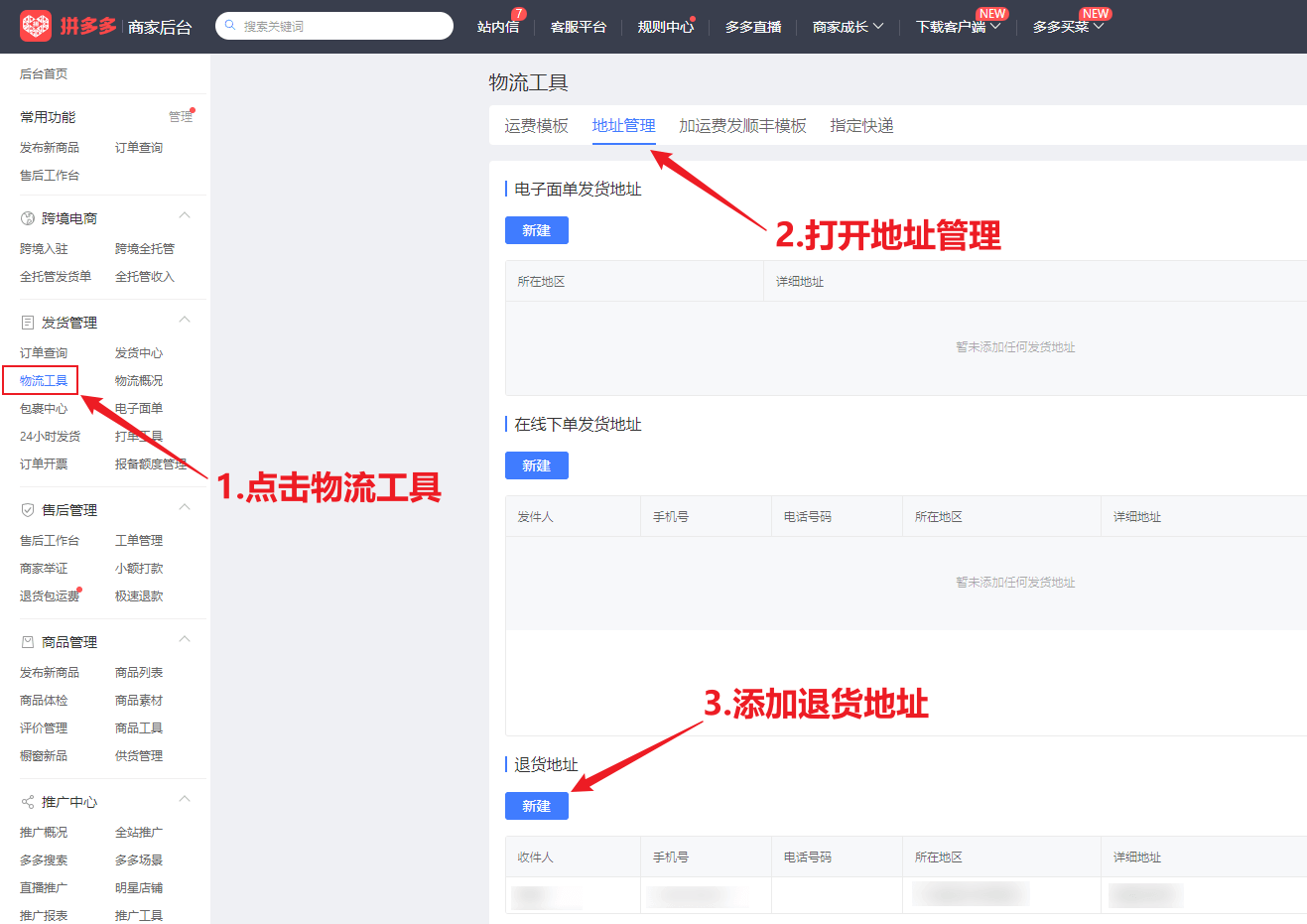
Task: Open 全站推广 link
Action: [x=139, y=833]
